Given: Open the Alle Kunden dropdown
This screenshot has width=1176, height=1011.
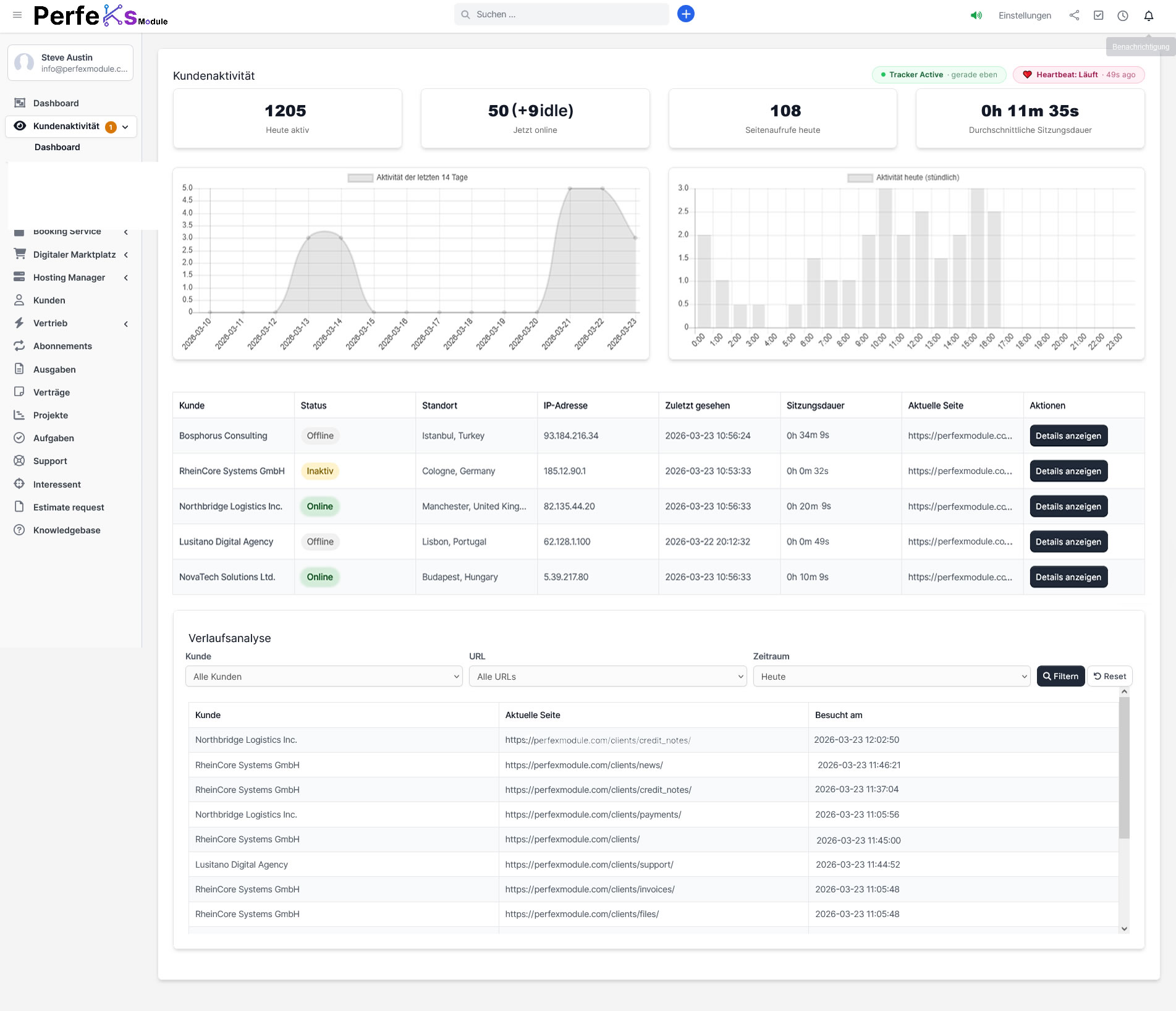Looking at the screenshot, I should pos(323,677).
